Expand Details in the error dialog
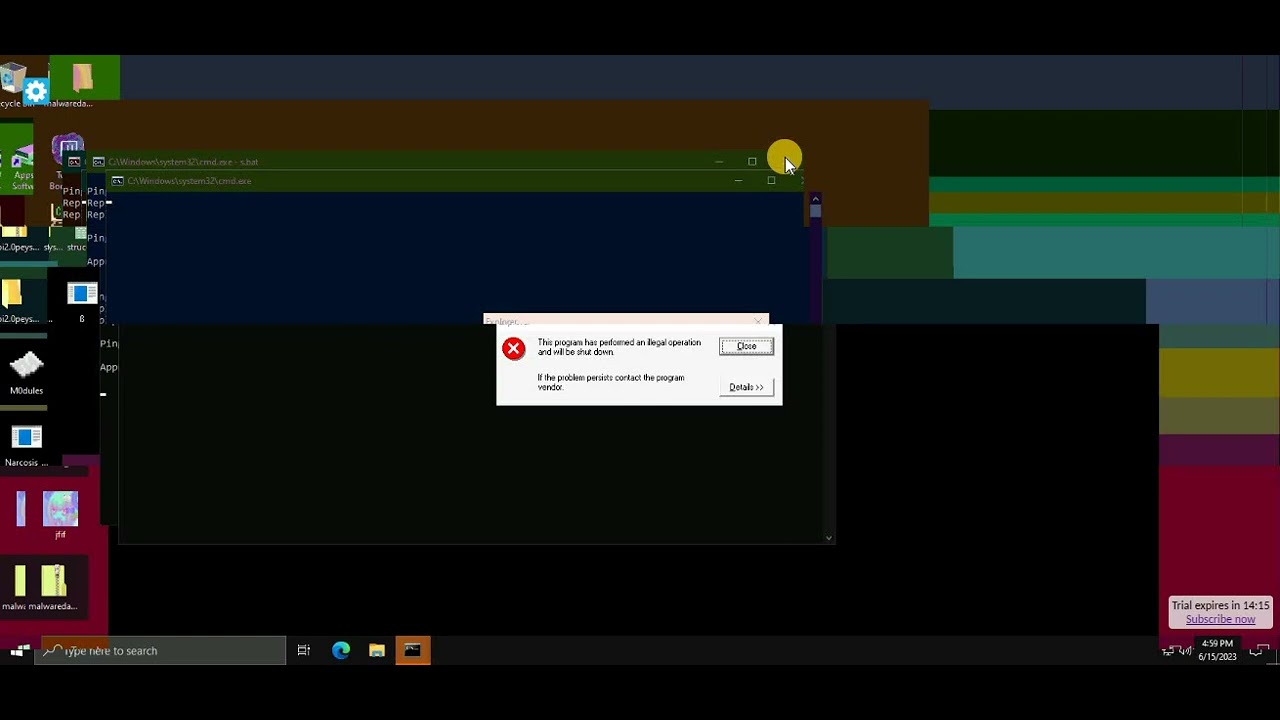Viewport: 1280px width, 720px height. click(746, 387)
